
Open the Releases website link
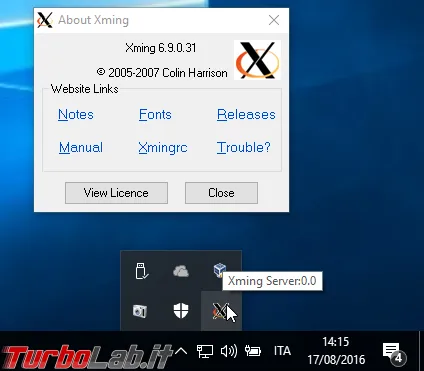(246, 114)
